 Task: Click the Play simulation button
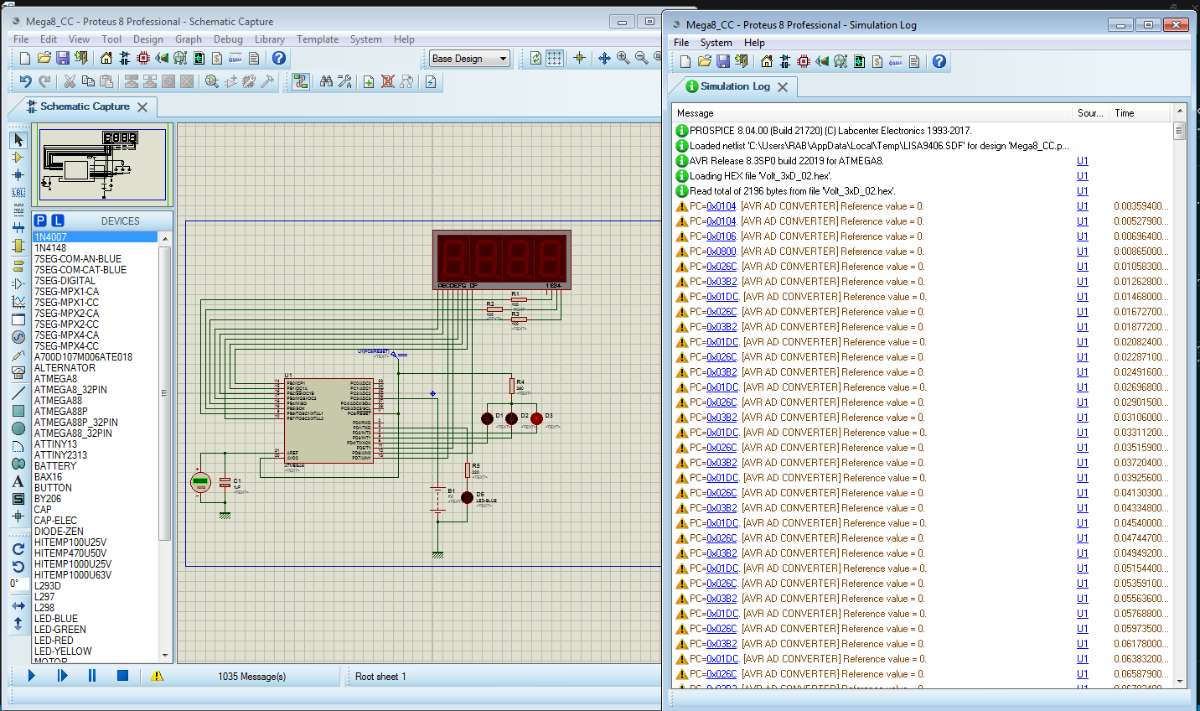click(31, 676)
